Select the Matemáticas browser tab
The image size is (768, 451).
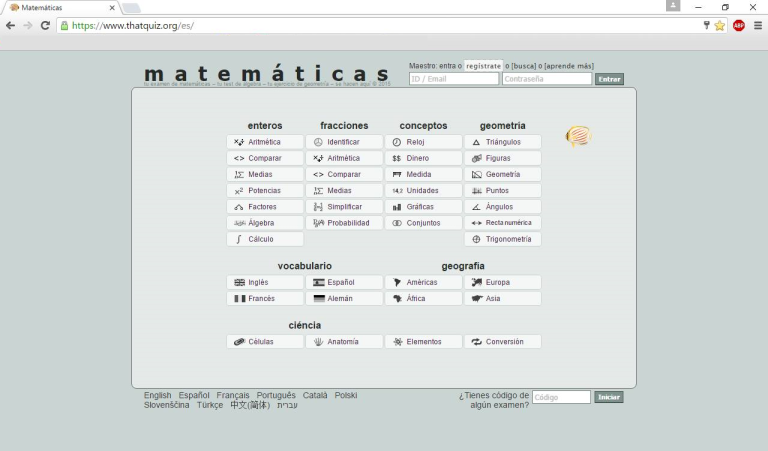tap(62, 7)
